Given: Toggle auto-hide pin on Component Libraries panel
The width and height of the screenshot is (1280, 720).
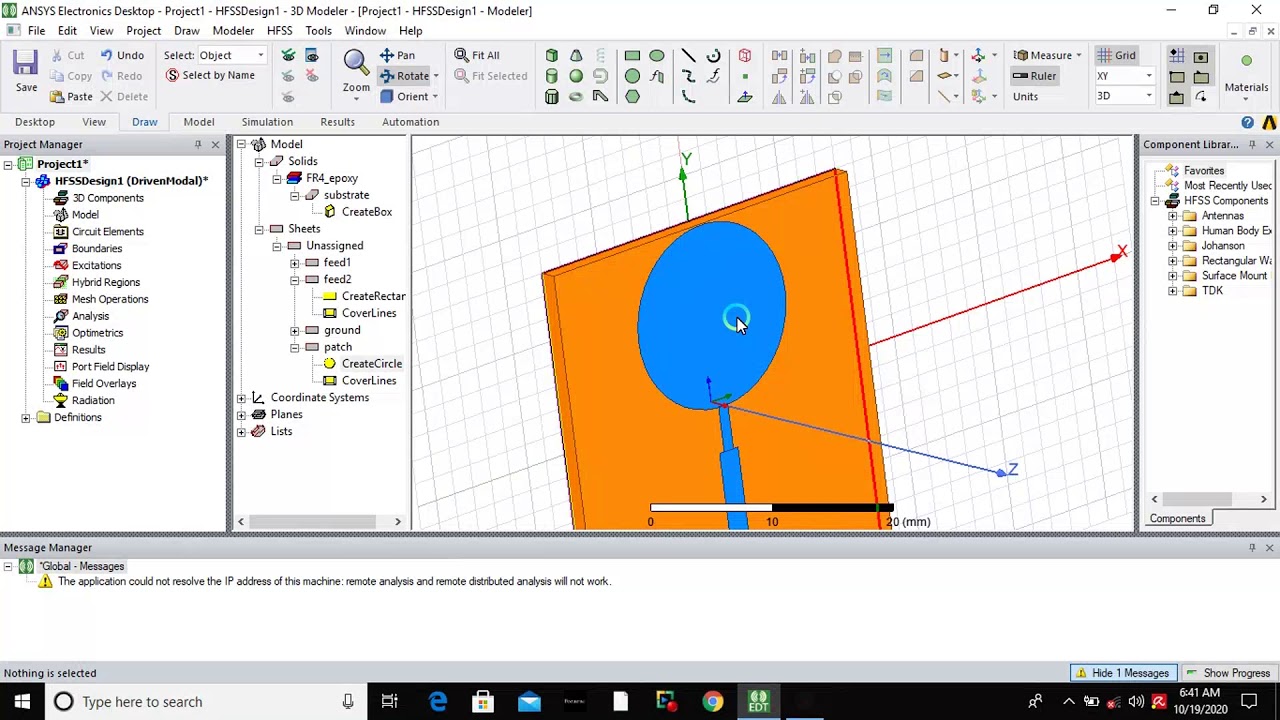Looking at the screenshot, I should (1252, 145).
